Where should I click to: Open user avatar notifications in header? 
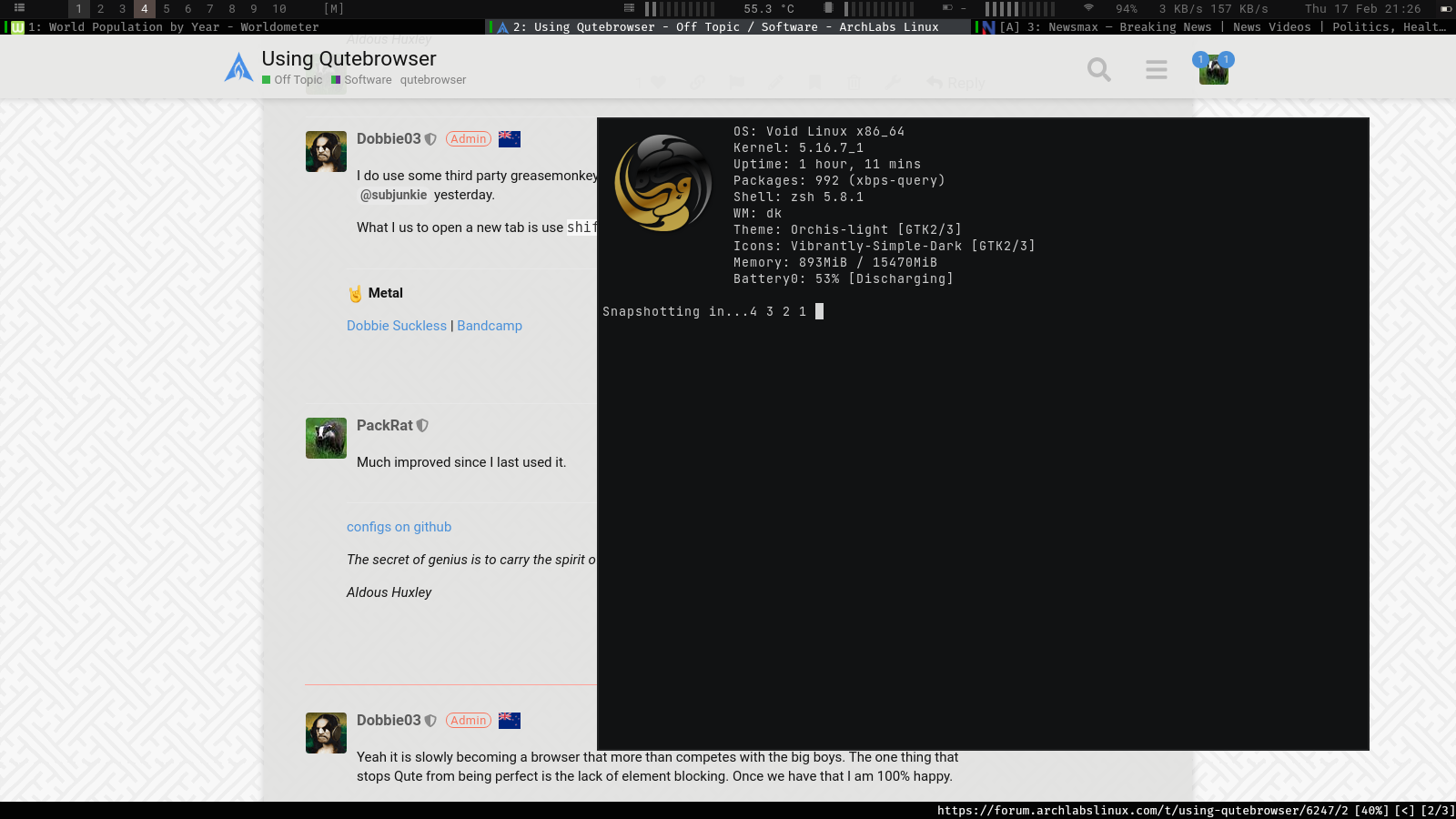(x=1214, y=69)
